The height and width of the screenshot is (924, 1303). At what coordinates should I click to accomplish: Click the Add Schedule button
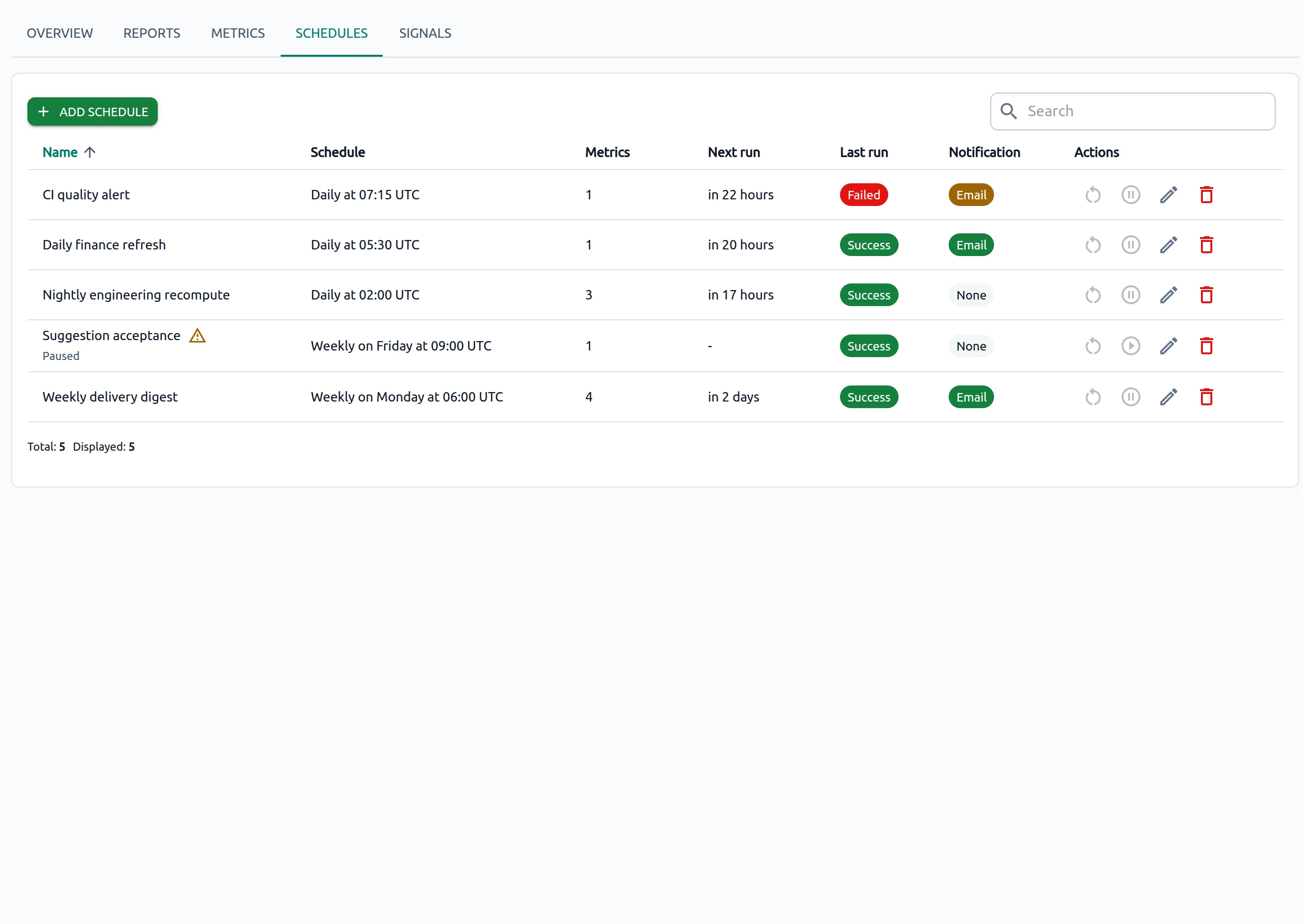(x=92, y=111)
